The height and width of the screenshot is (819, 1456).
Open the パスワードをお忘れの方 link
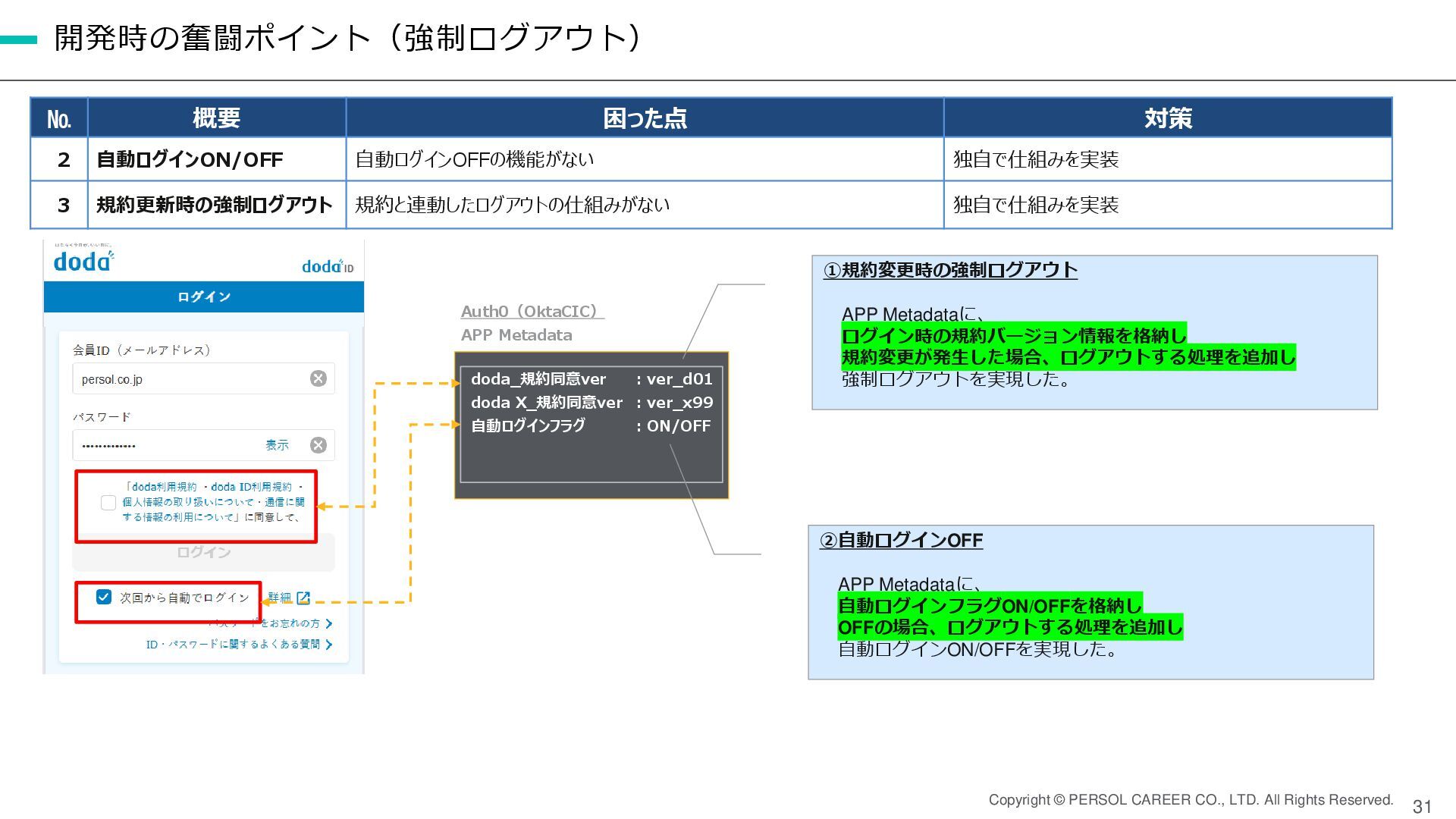[265, 623]
